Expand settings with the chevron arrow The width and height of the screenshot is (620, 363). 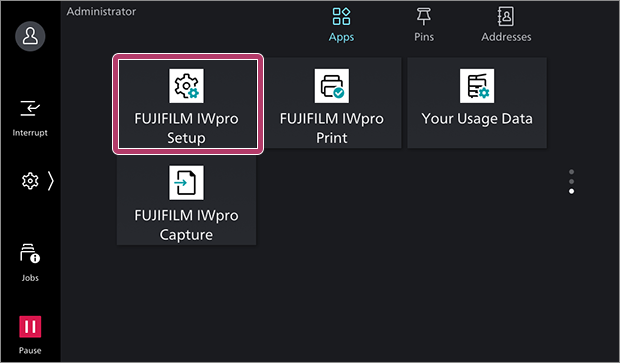click(51, 181)
